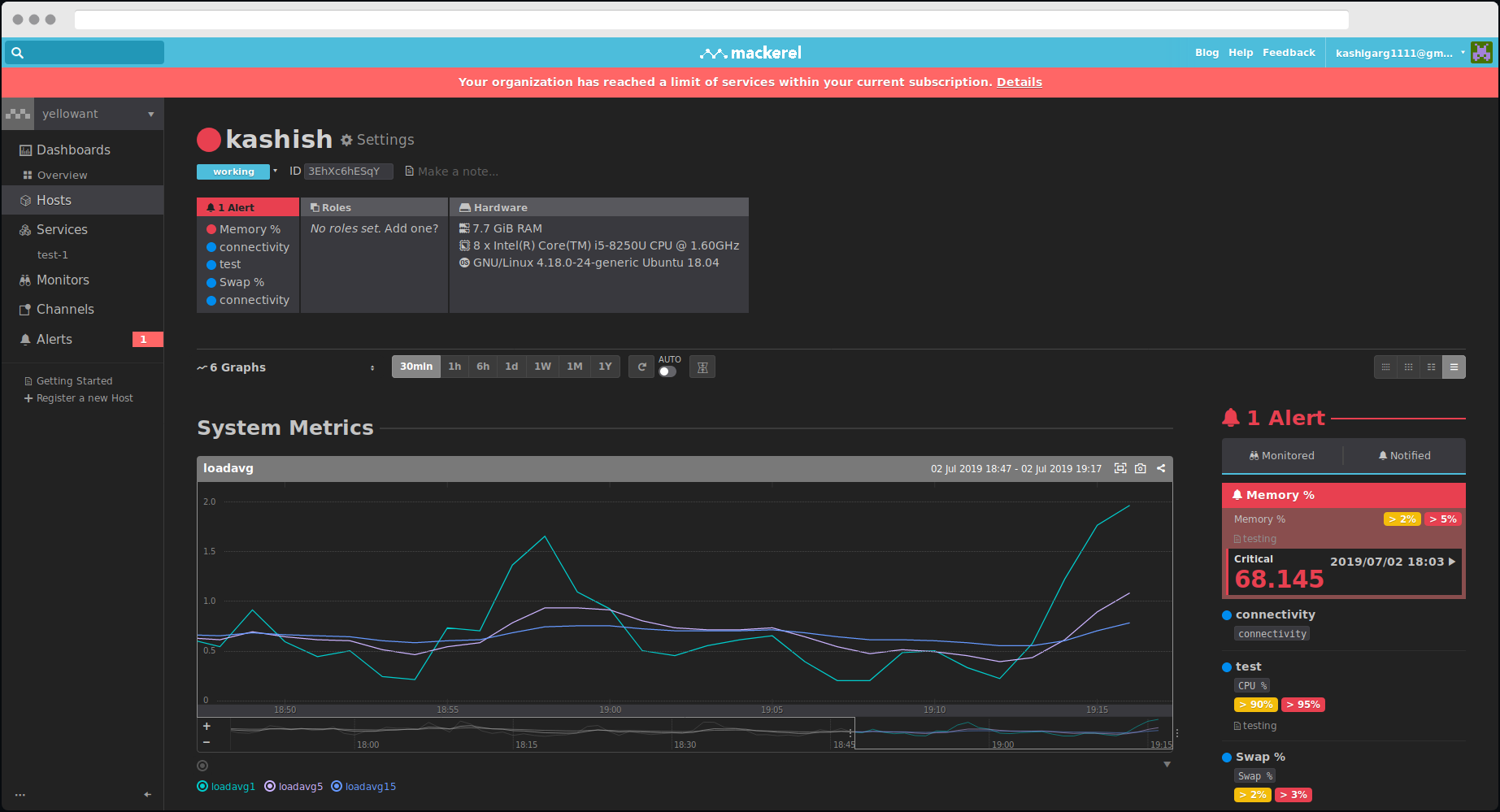Open alert detail arrow next to 18:03
The image size is (1500, 812).
(1452, 562)
